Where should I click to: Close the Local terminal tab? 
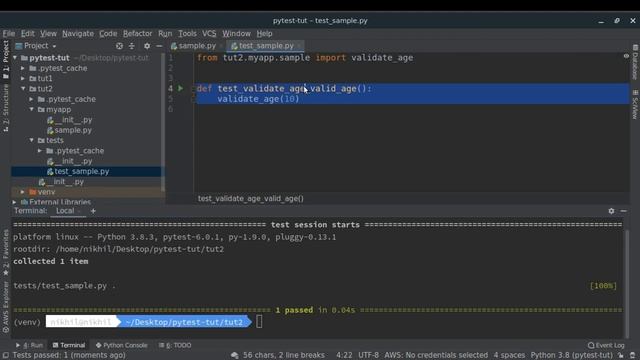click(79, 211)
